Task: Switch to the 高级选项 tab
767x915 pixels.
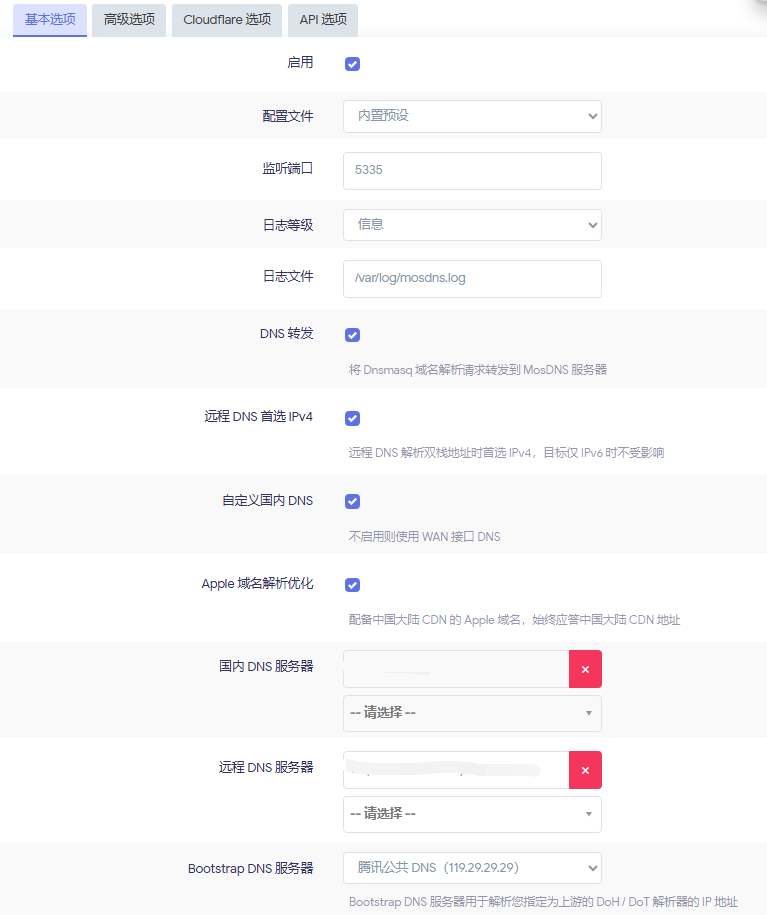Action: [x=129, y=20]
